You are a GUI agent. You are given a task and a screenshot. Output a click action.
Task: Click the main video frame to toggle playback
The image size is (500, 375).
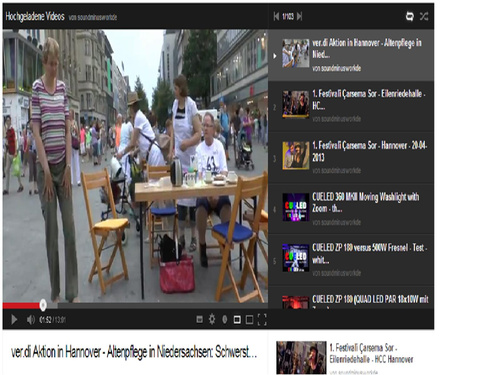135,166
